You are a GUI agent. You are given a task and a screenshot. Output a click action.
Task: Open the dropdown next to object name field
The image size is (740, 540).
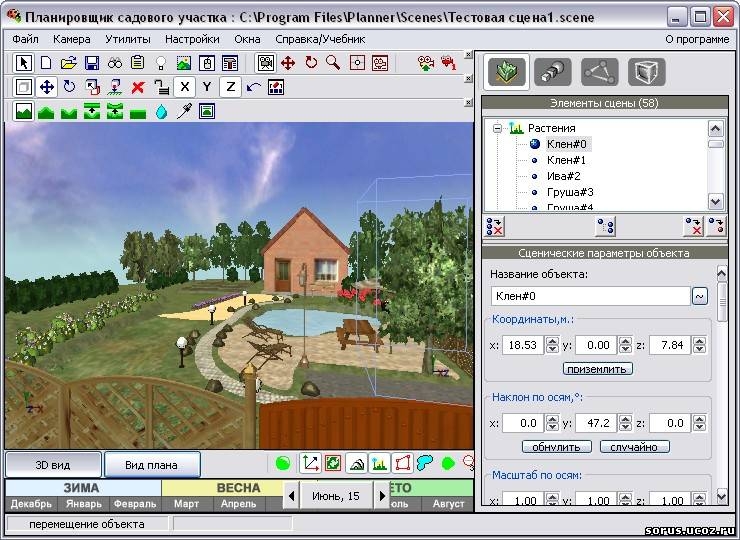pos(699,296)
